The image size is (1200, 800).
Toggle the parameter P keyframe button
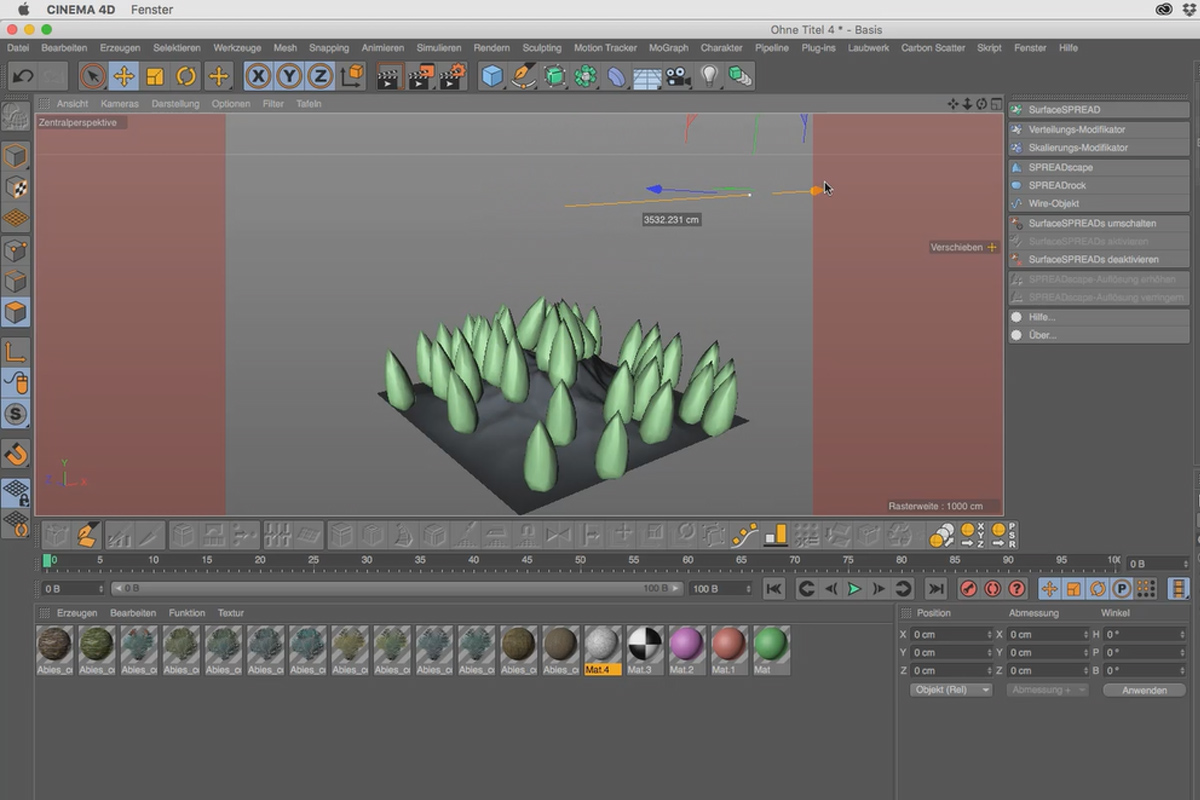(1121, 589)
